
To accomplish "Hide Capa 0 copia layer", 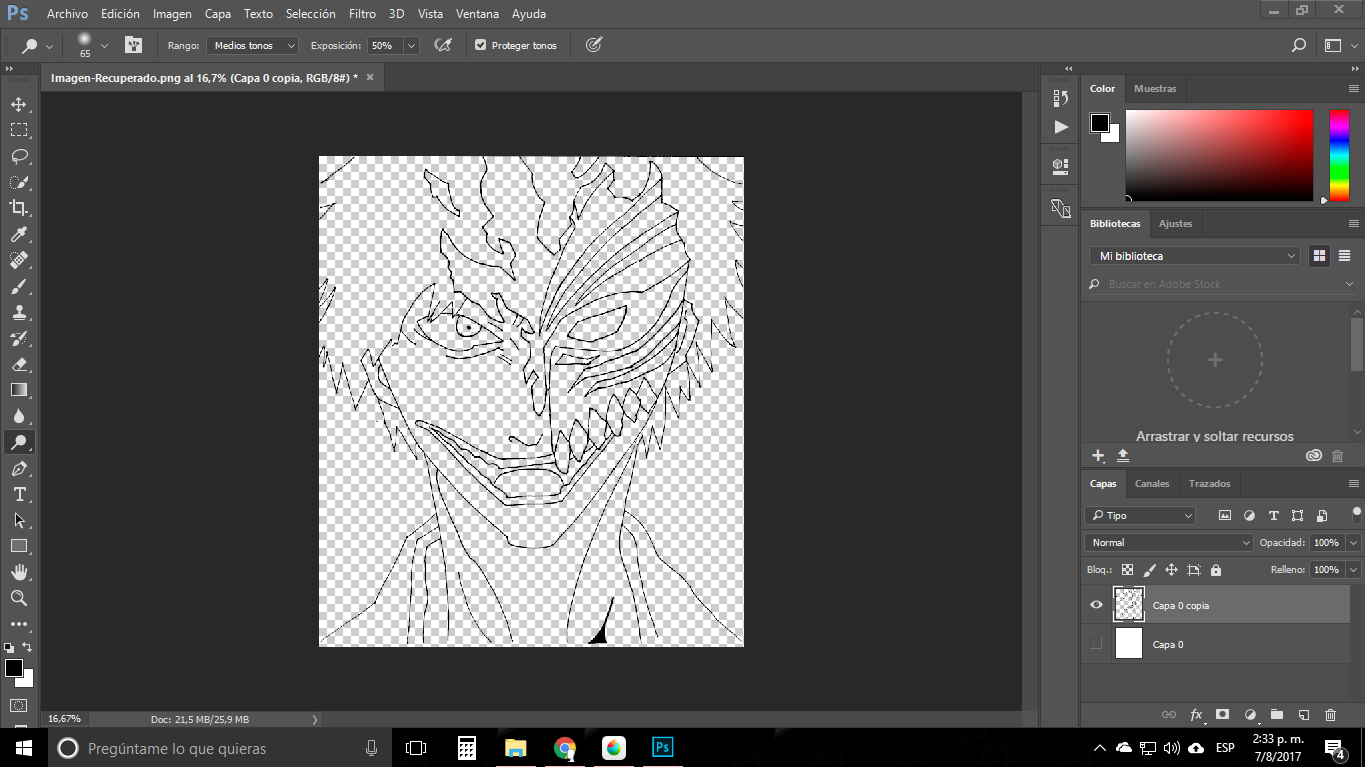I will coord(1096,605).
